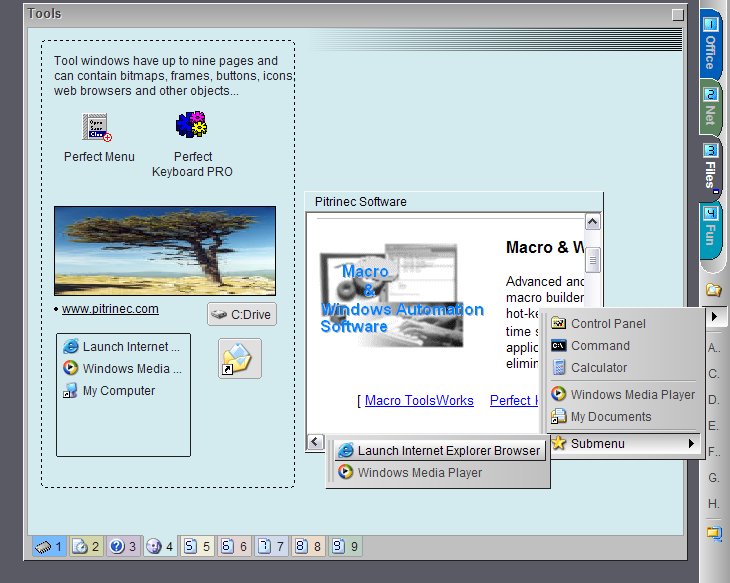Click the desert tree bitmap image
Image resolution: width=730 pixels, height=583 pixels.
click(165, 251)
